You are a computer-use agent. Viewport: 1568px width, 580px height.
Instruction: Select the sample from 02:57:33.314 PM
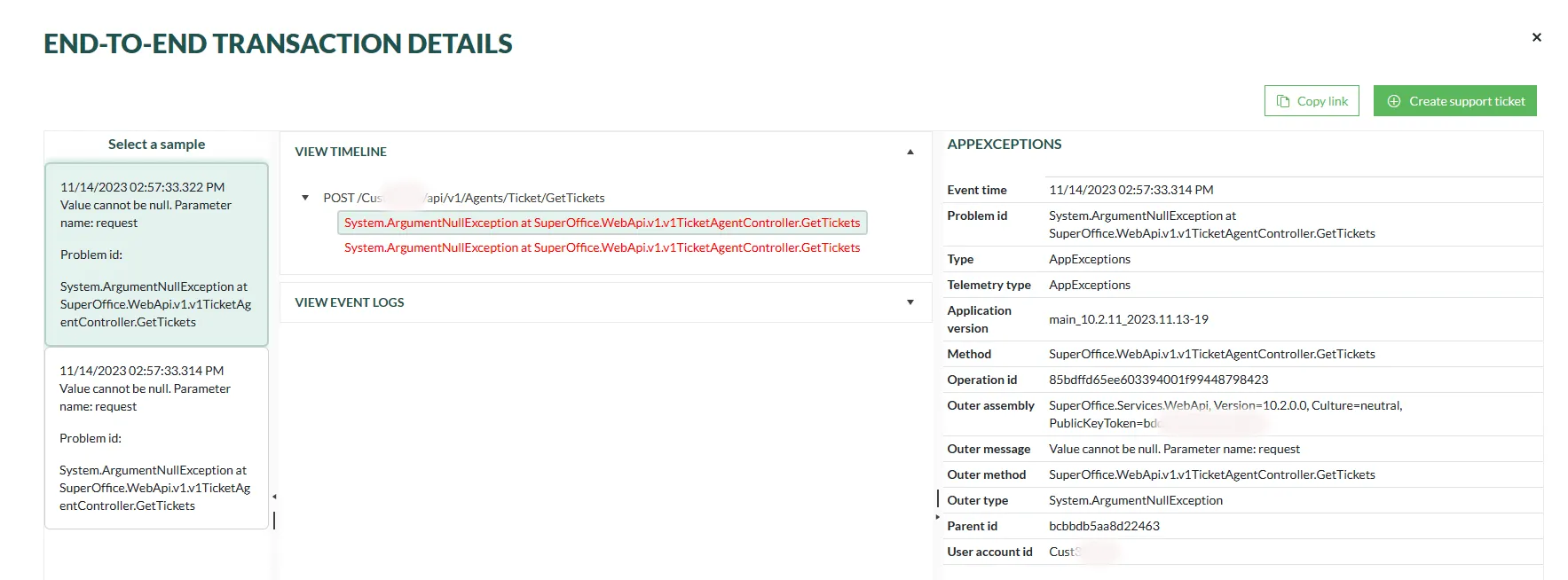[x=156, y=438]
